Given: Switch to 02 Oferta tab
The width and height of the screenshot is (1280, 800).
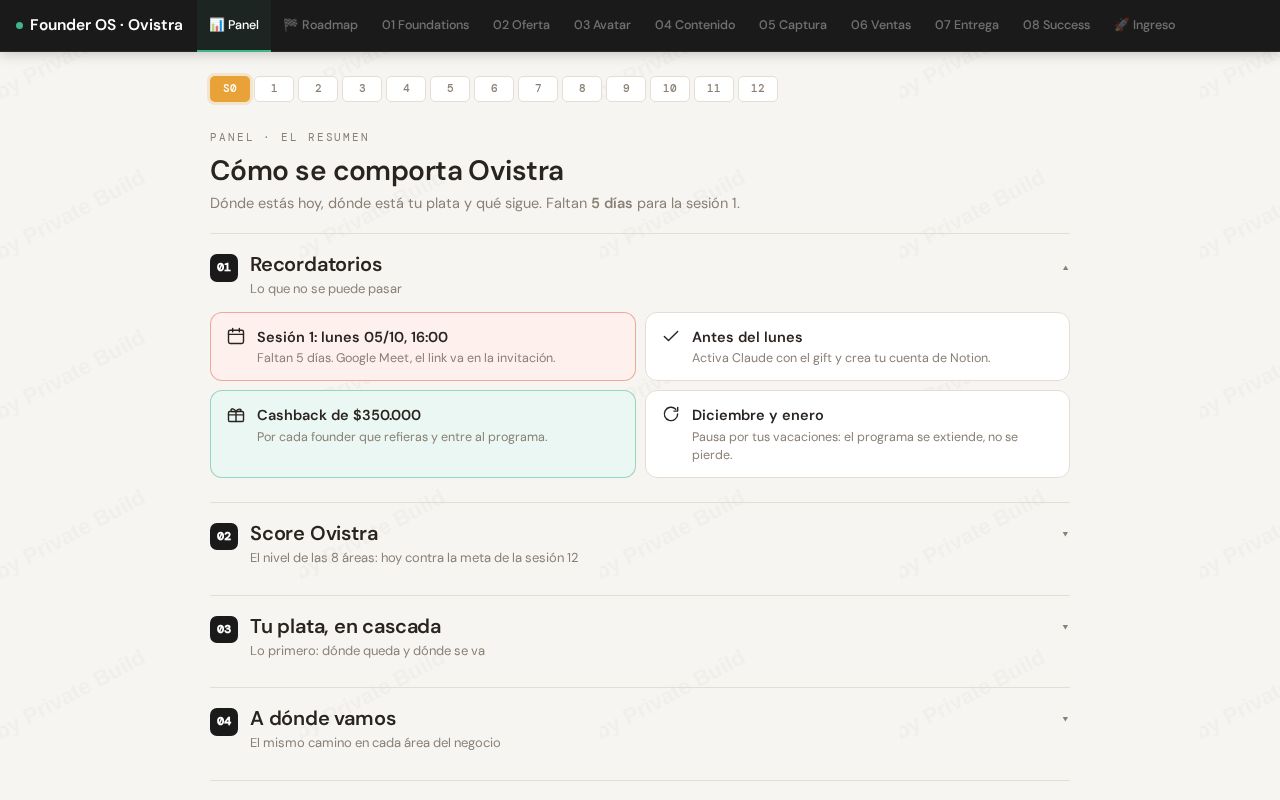Looking at the screenshot, I should tap(521, 25).
